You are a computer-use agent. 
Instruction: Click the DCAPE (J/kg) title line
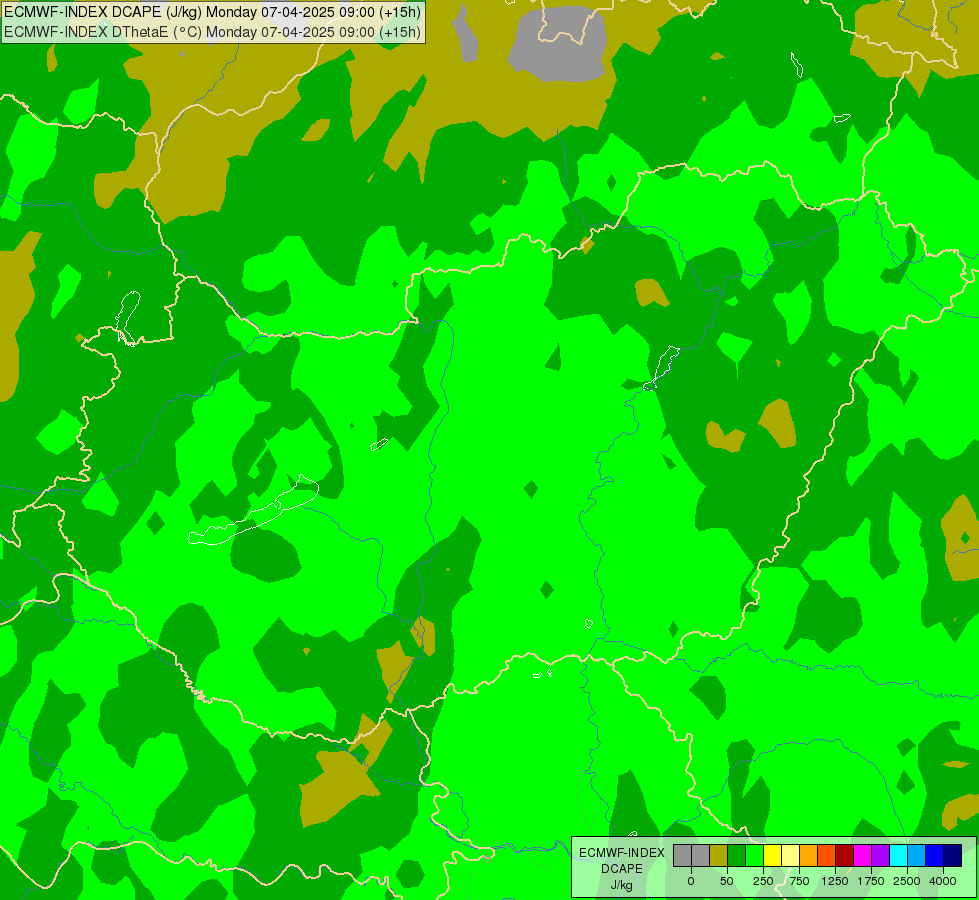[x=212, y=12]
